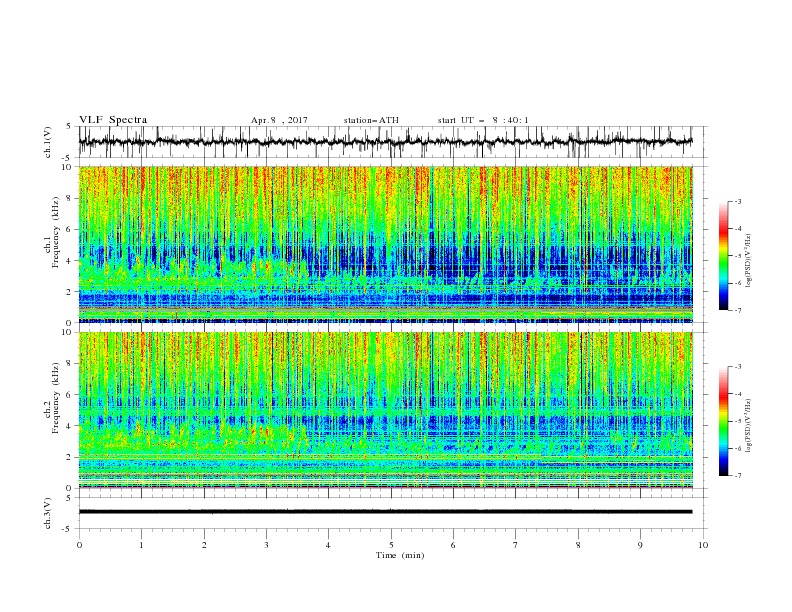
Task: Click the '9' tick on the Time axis
Action: tap(640, 545)
